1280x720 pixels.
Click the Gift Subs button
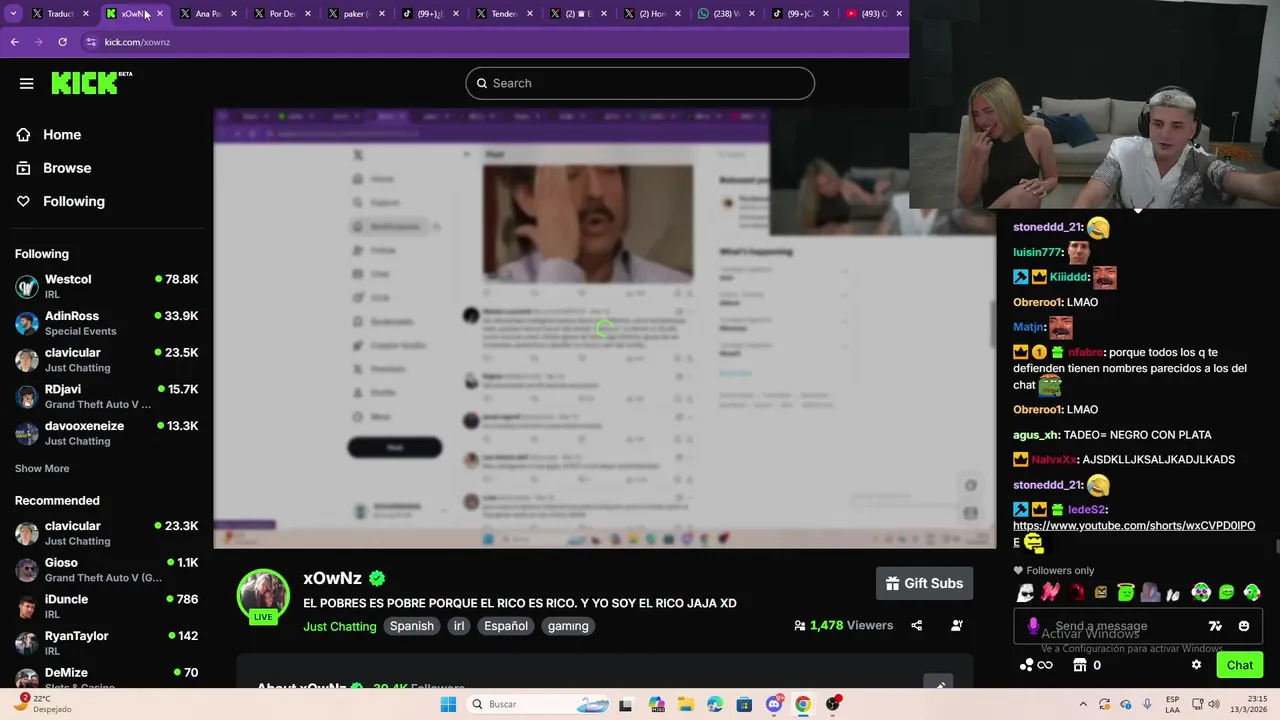tap(924, 584)
